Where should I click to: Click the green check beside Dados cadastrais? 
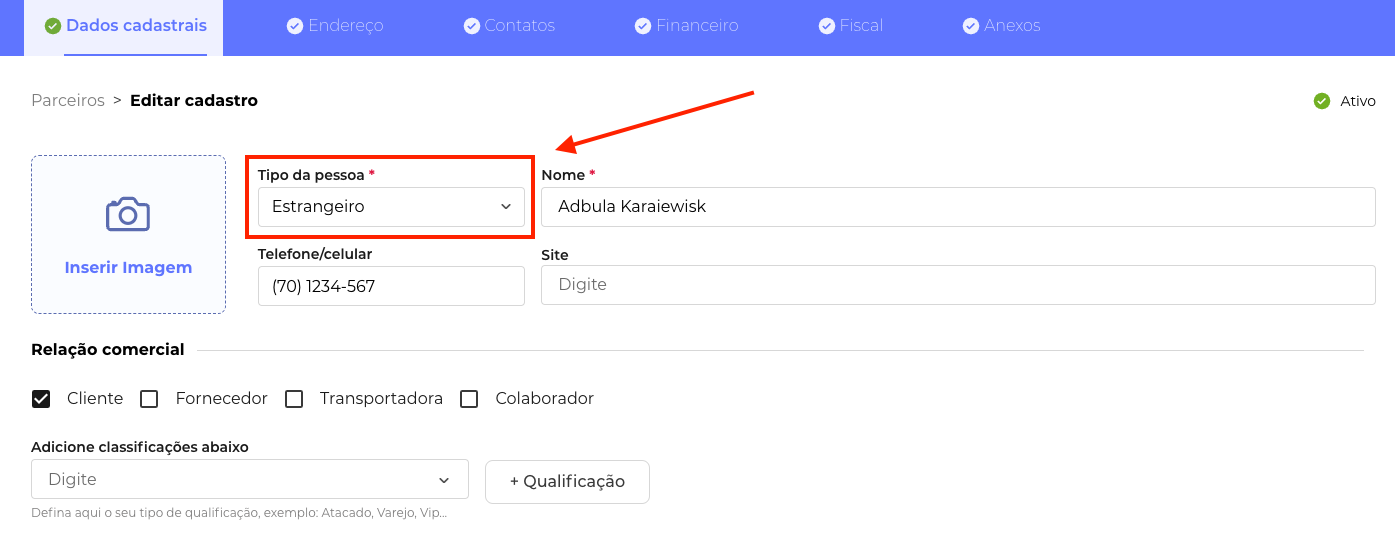[x=53, y=26]
